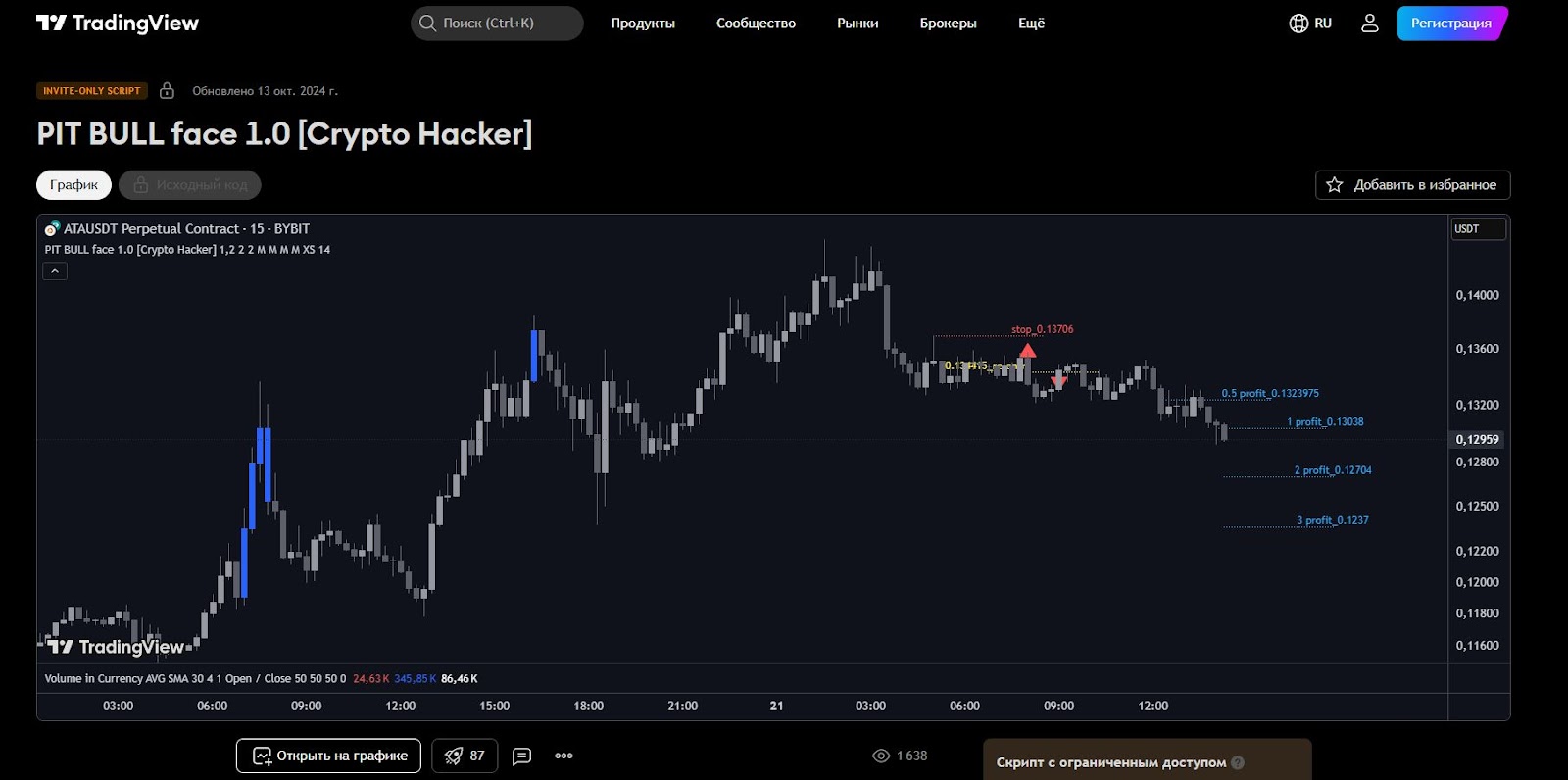Click the 2 profit_0.12704 label
1568x780 pixels.
(x=1333, y=470)
